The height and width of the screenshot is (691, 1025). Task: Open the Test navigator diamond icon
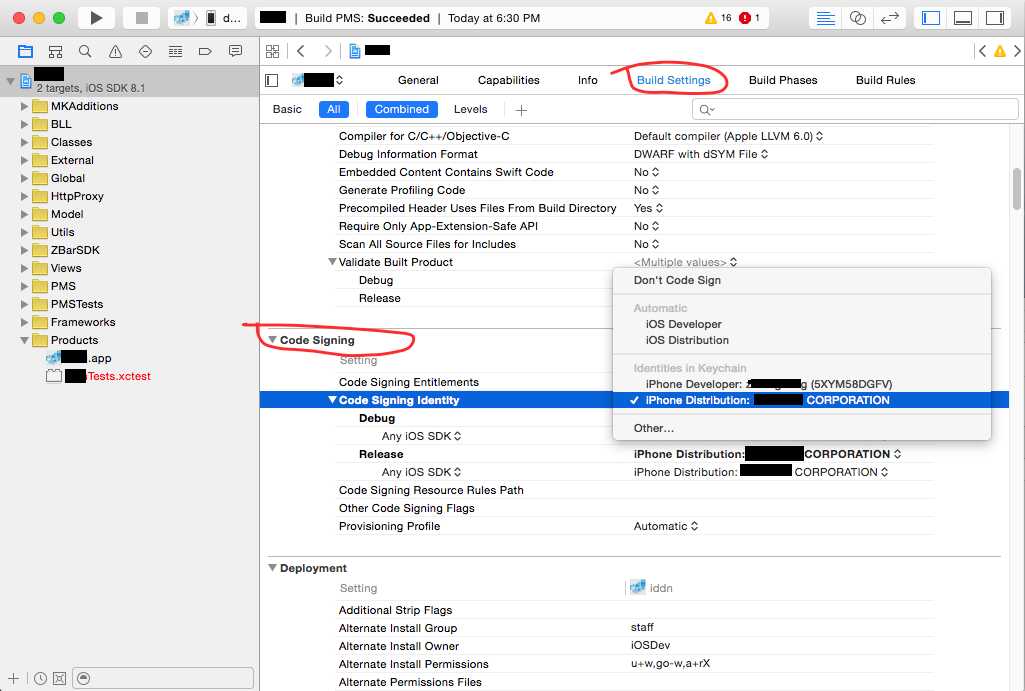pos(145,51)
